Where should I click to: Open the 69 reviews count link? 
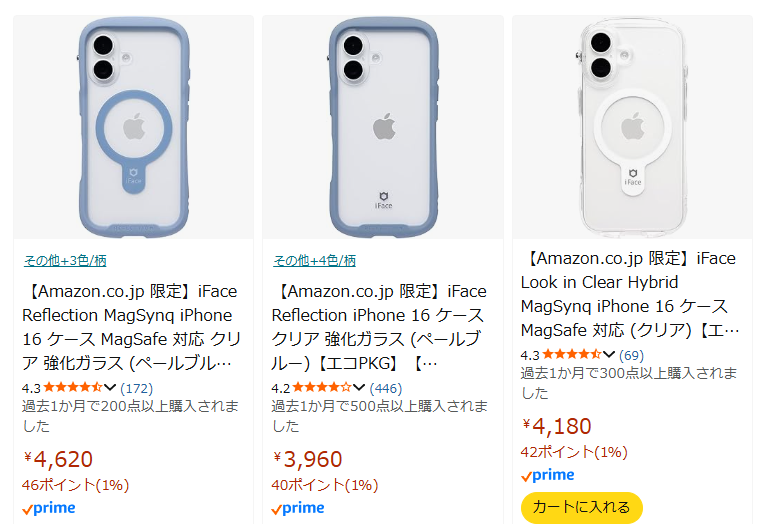point(631,354)
